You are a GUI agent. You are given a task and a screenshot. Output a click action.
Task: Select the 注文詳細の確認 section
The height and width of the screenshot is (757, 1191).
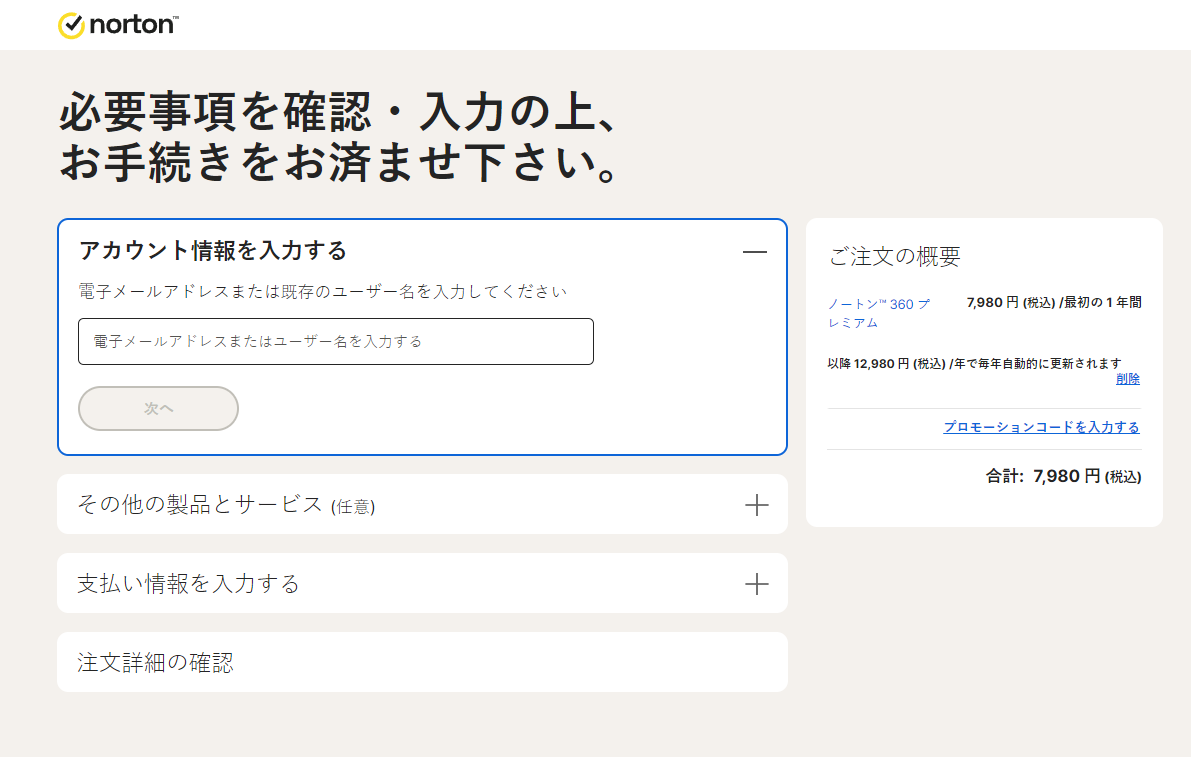coord(422,662)
